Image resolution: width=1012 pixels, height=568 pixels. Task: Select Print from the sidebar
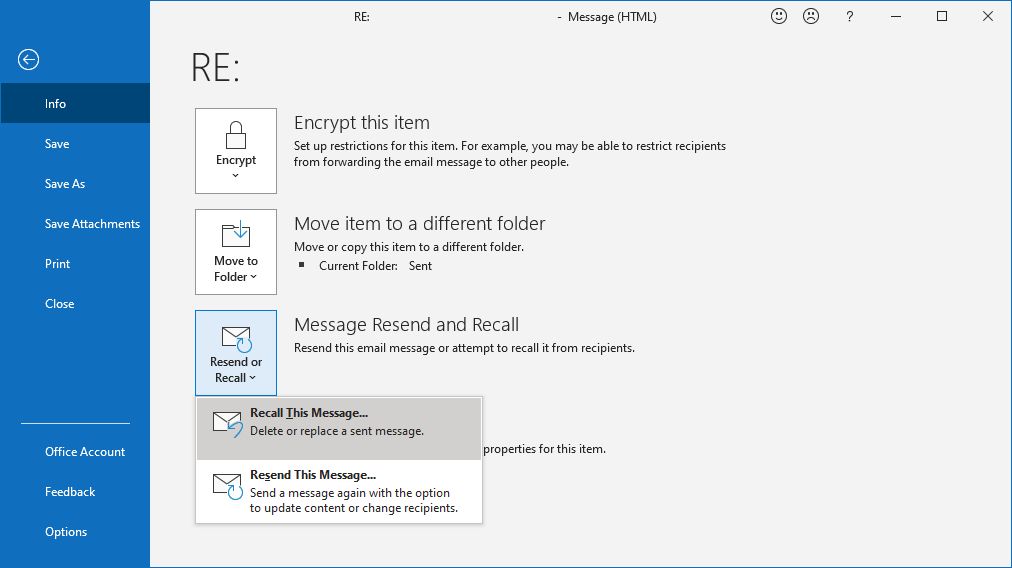pyautogui.click(x=58, y=264)
